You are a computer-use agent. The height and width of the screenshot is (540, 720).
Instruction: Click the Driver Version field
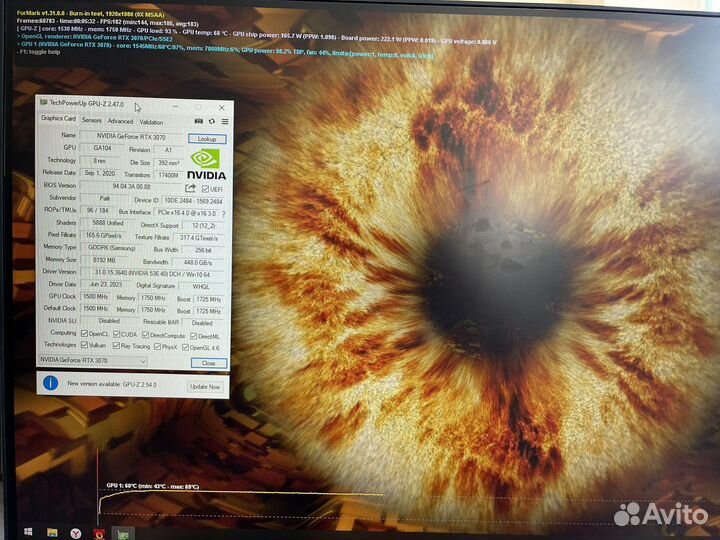click(x=152, y=273)
